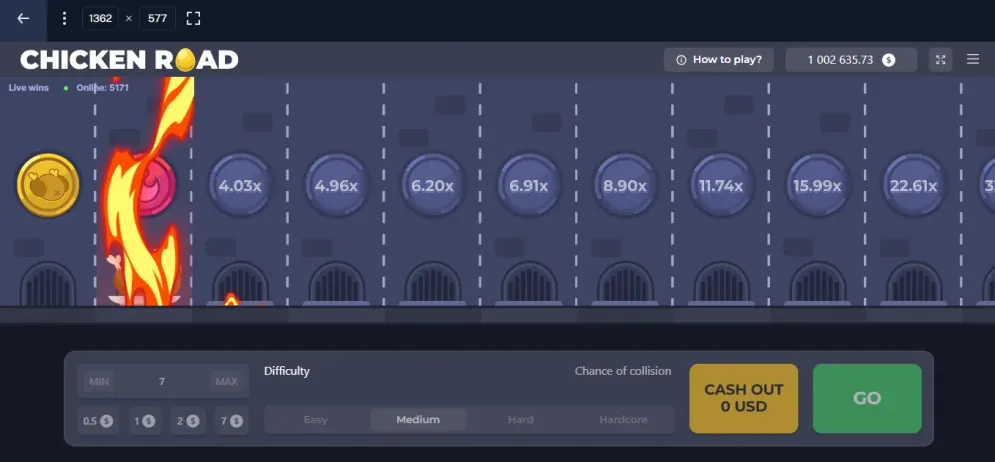Screen dimensions: 995x462
Task: Set bet to MAX
Action: click(227, 381)
